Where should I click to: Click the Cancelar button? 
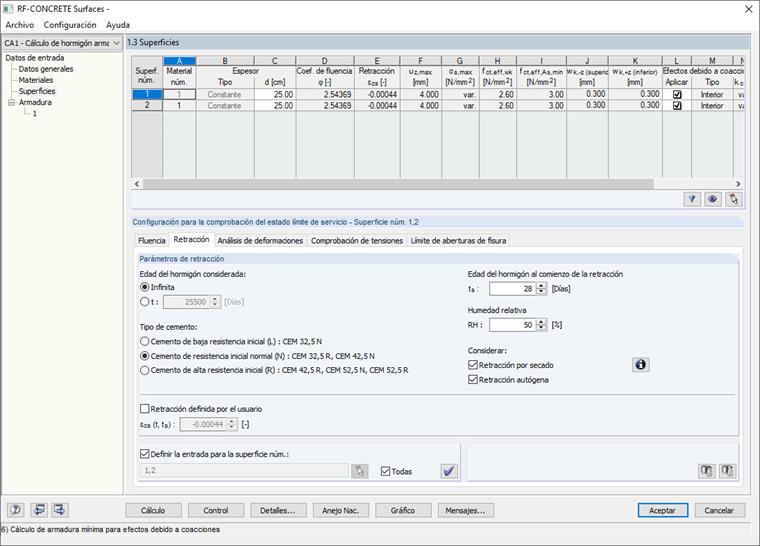click(719, 510)
